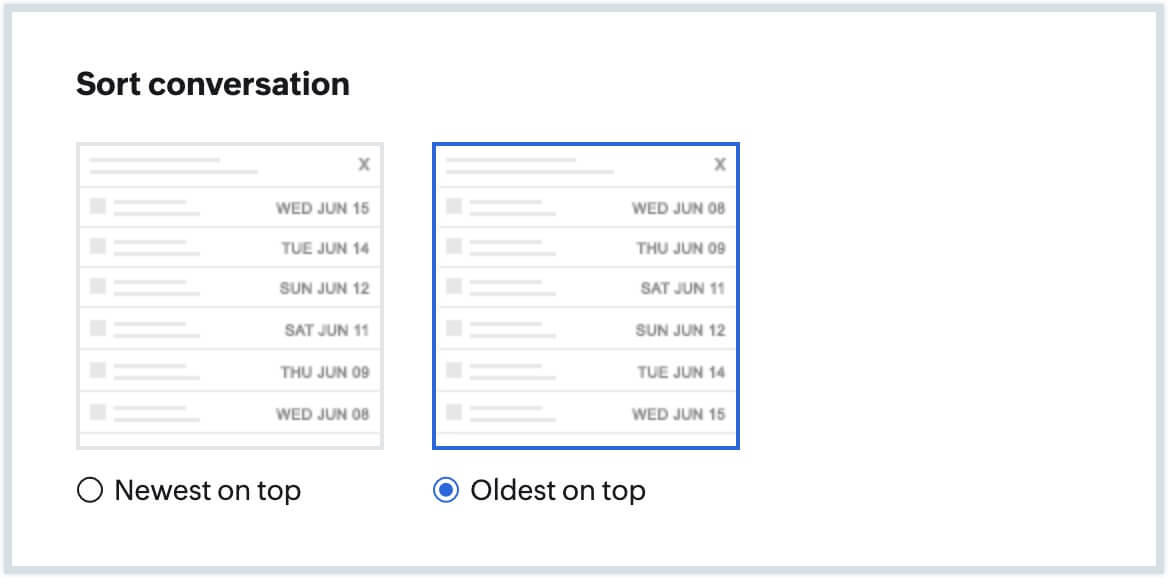Select the "Oldest on top" radio button
1168x578 pixels.
(446, 491)
